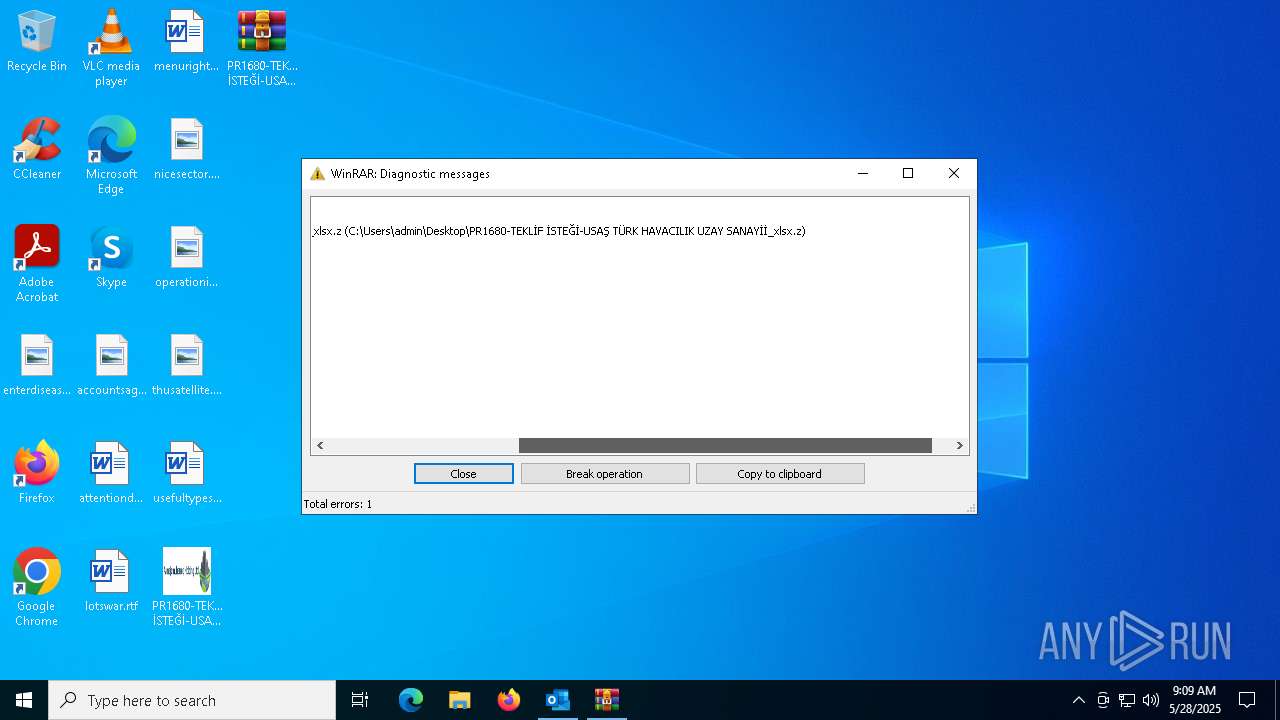Close the WinRAR Diagnostic messages window via X

tap(954, 174)
